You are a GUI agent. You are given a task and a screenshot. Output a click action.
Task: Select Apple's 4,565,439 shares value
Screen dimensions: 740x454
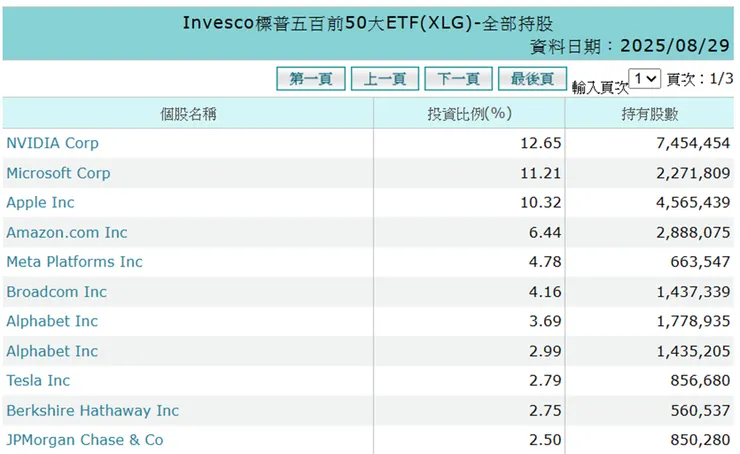pyautogui.click(x=693, y=202)
